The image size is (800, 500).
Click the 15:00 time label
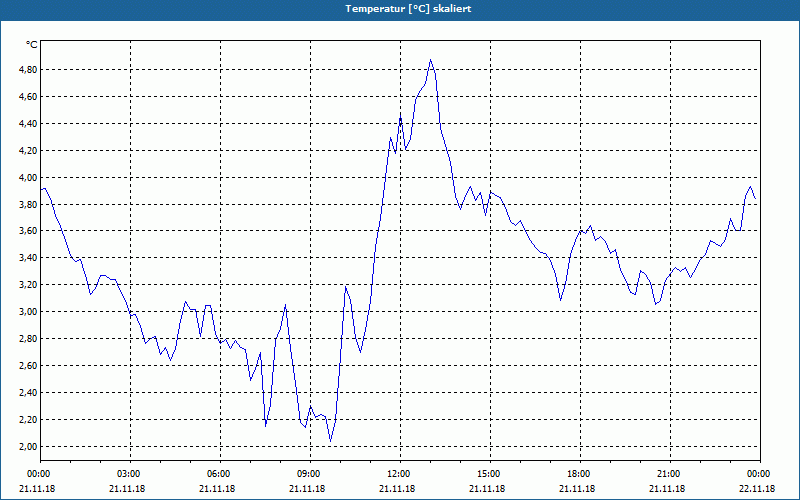490,474
